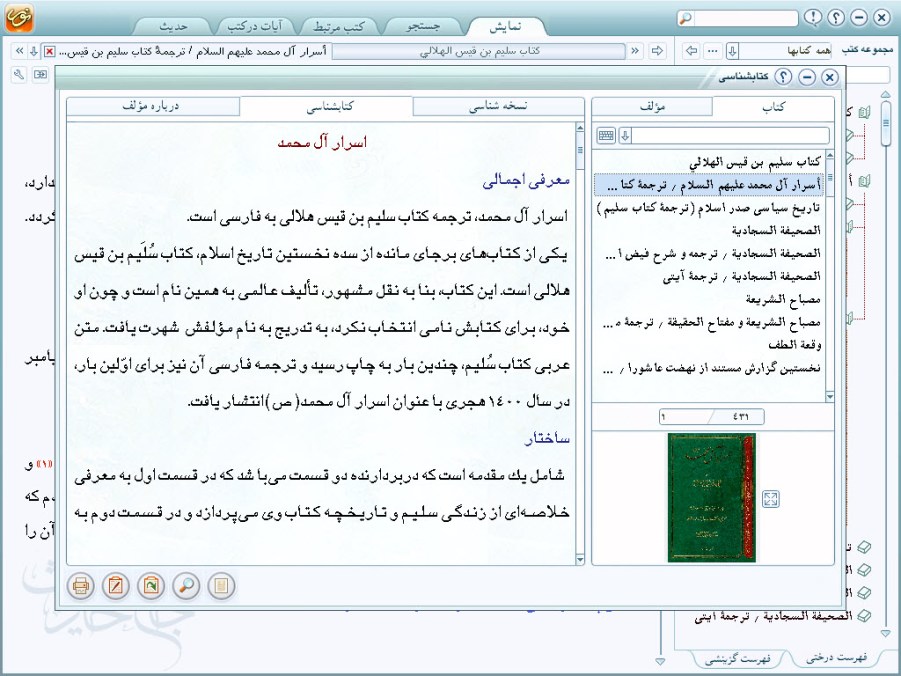Select the کتاب tab in list panel
Image resolution: width=901 pixels, height=676 pixels.
point(773,106)
